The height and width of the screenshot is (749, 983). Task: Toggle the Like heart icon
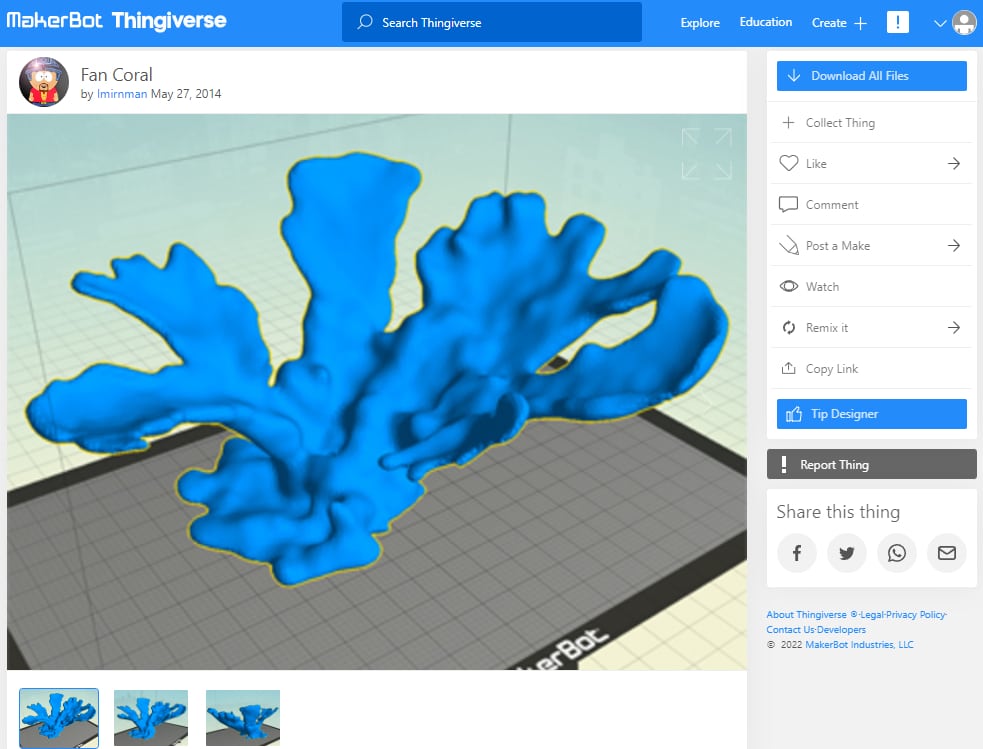click(x=790, y=163)
